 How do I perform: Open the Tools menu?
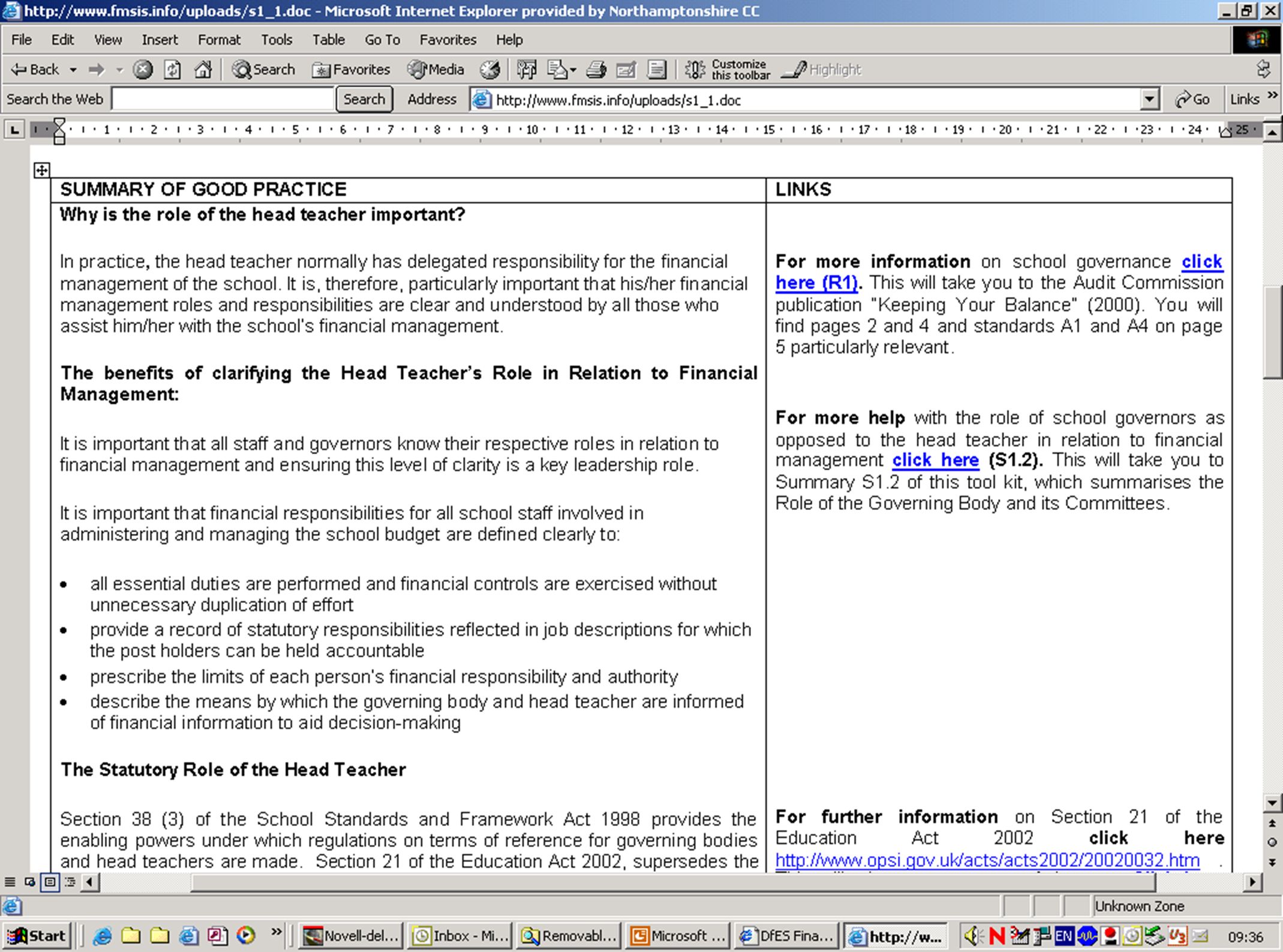tap(277, 40)
